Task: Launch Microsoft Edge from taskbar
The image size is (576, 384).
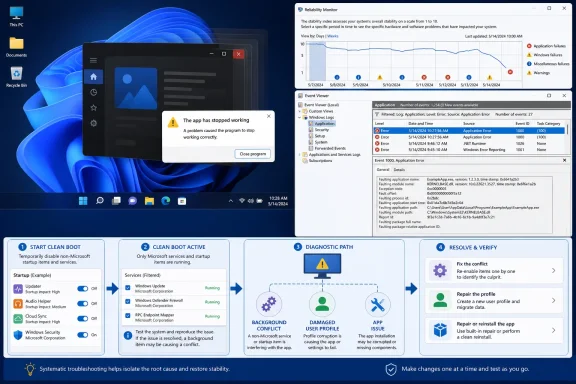Action: point(166,201)
